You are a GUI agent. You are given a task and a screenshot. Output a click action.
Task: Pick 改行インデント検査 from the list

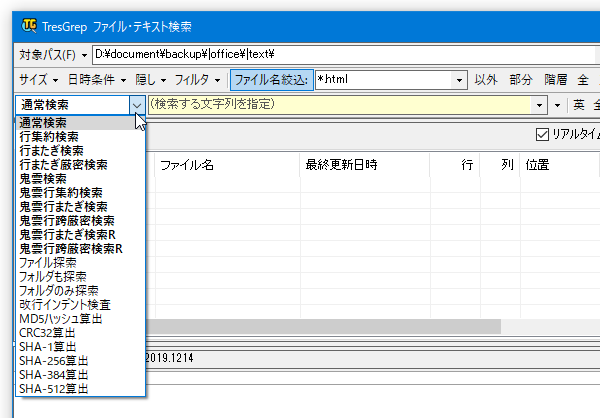pos(80,305)
